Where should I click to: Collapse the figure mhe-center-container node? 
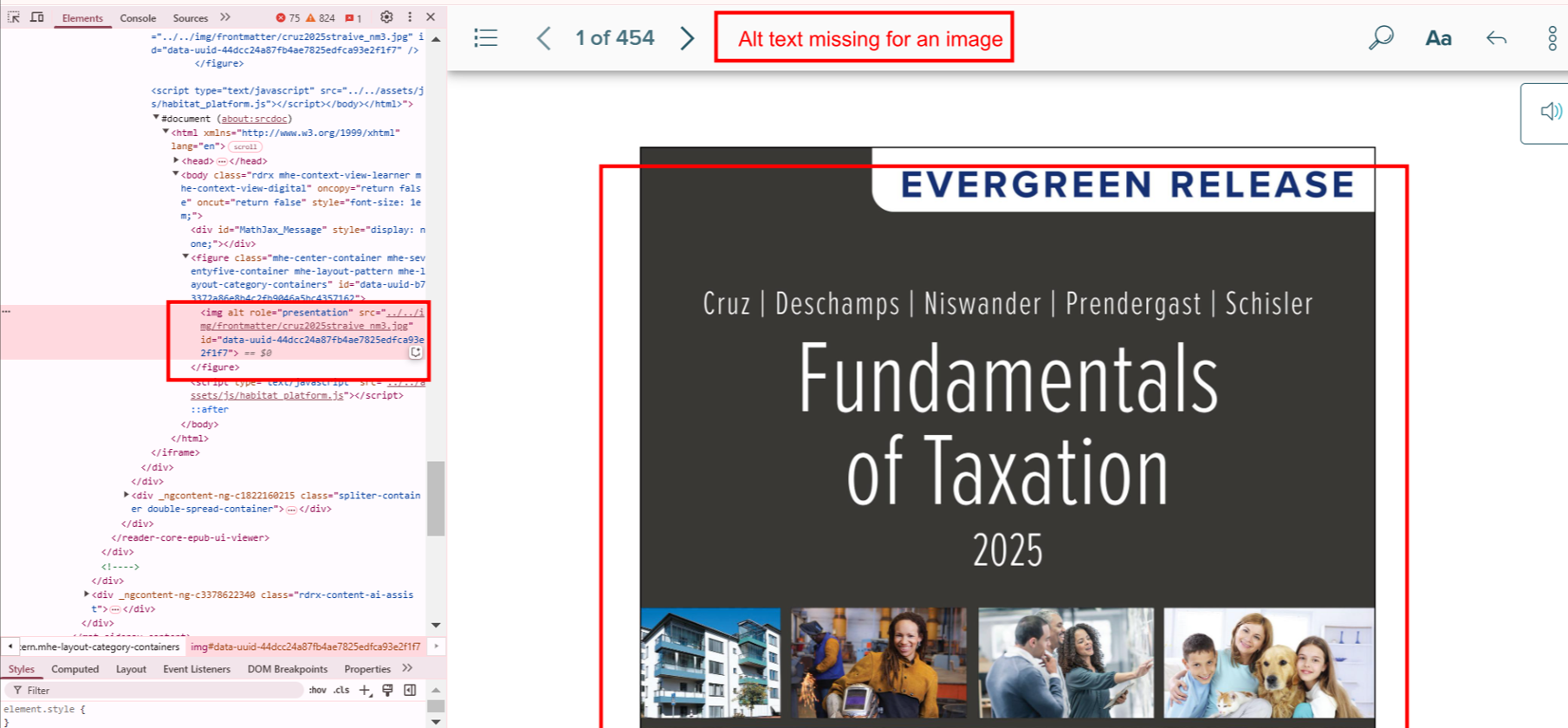click(x=185, y=257)
